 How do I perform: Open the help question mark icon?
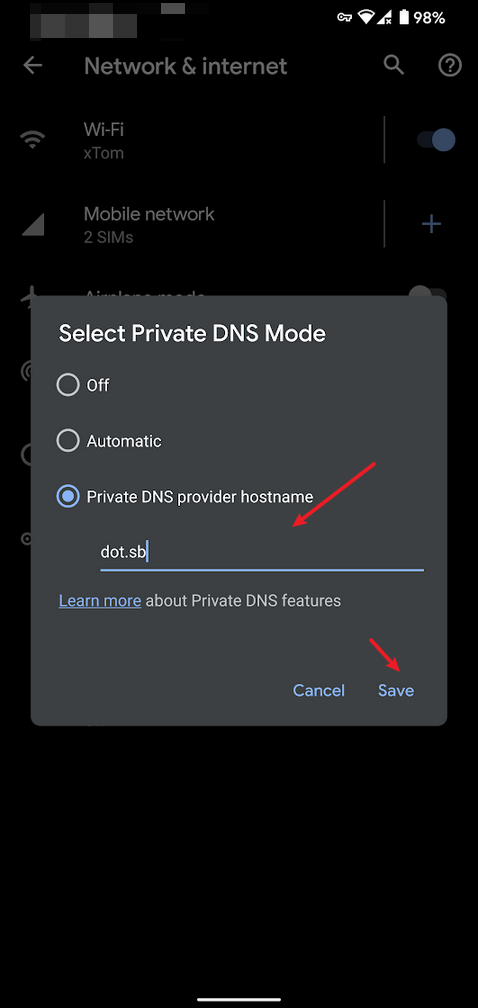450,65
